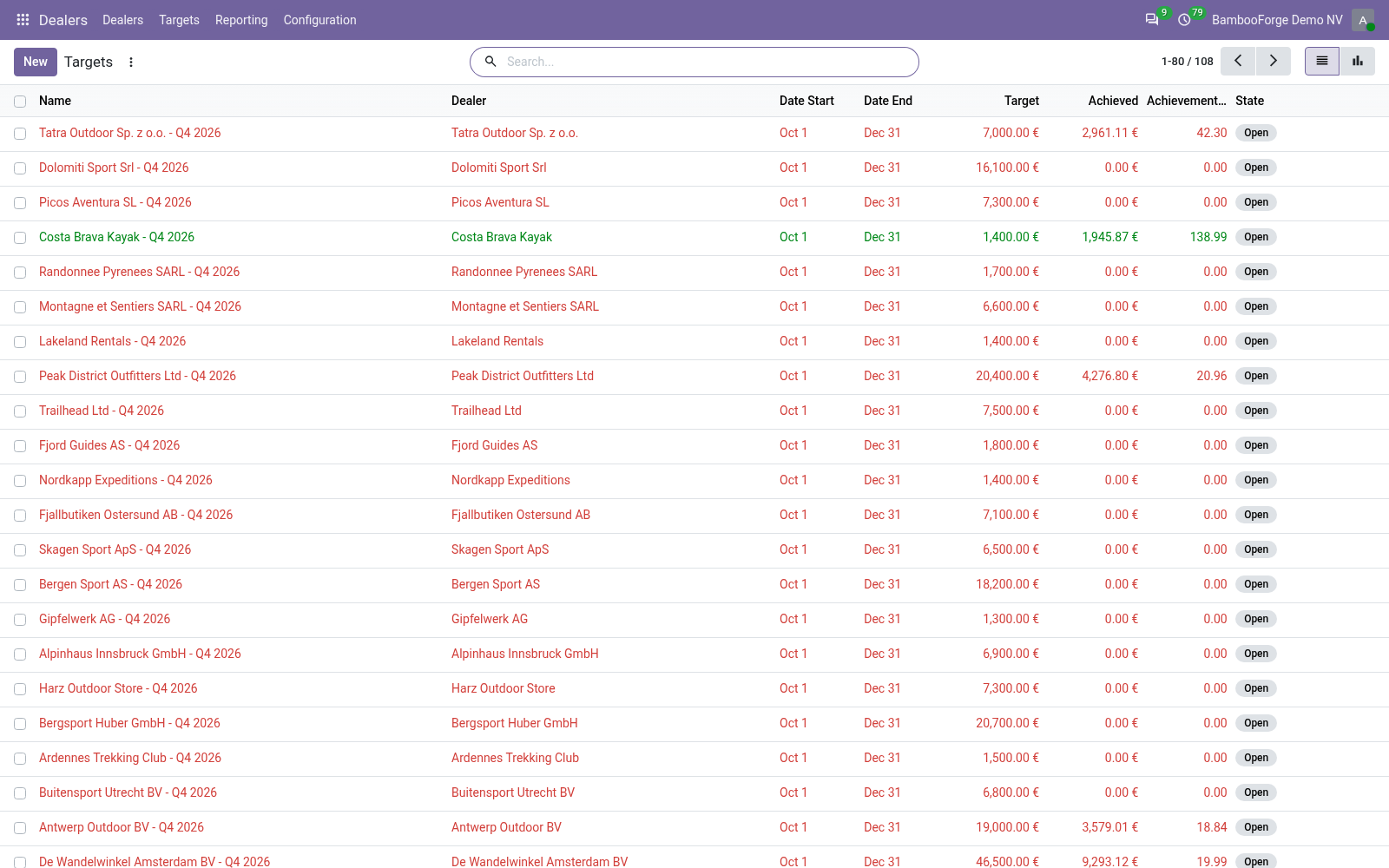Sort by the Target column header
This screenshot has width=1389, height=868.
1022,101
